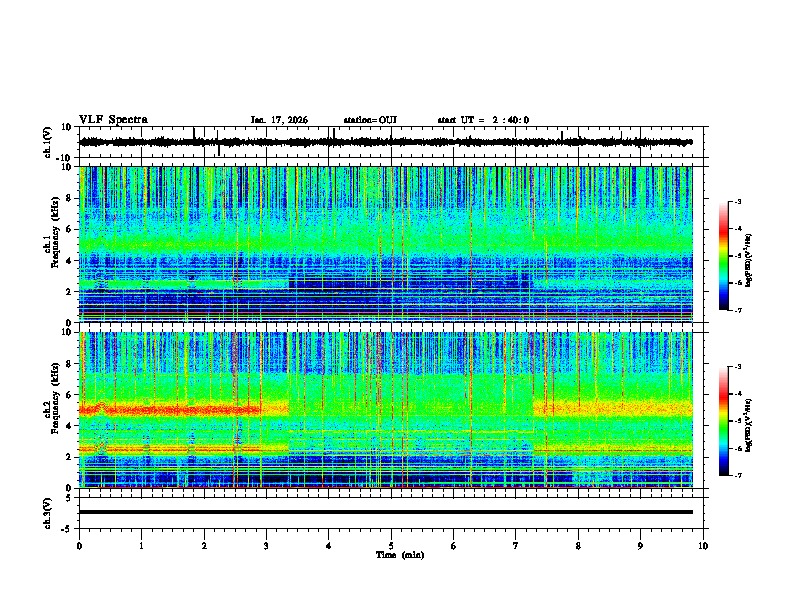
Task: Click the ch.1 voltage waveform trace
Action: point(386,142)
